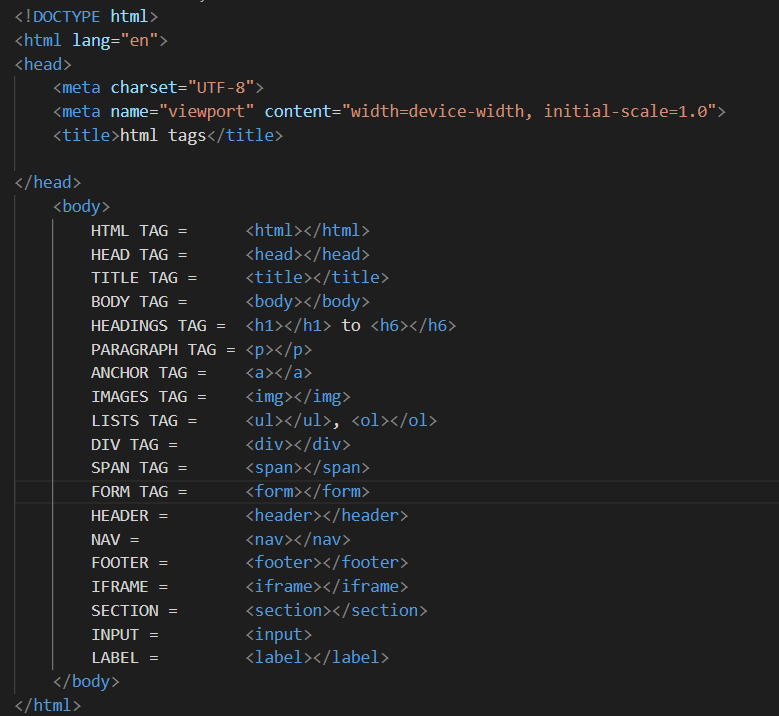779x716 pixels.
Task: Click the <p></p> paragraph tag example
Action: coord(279,350)
